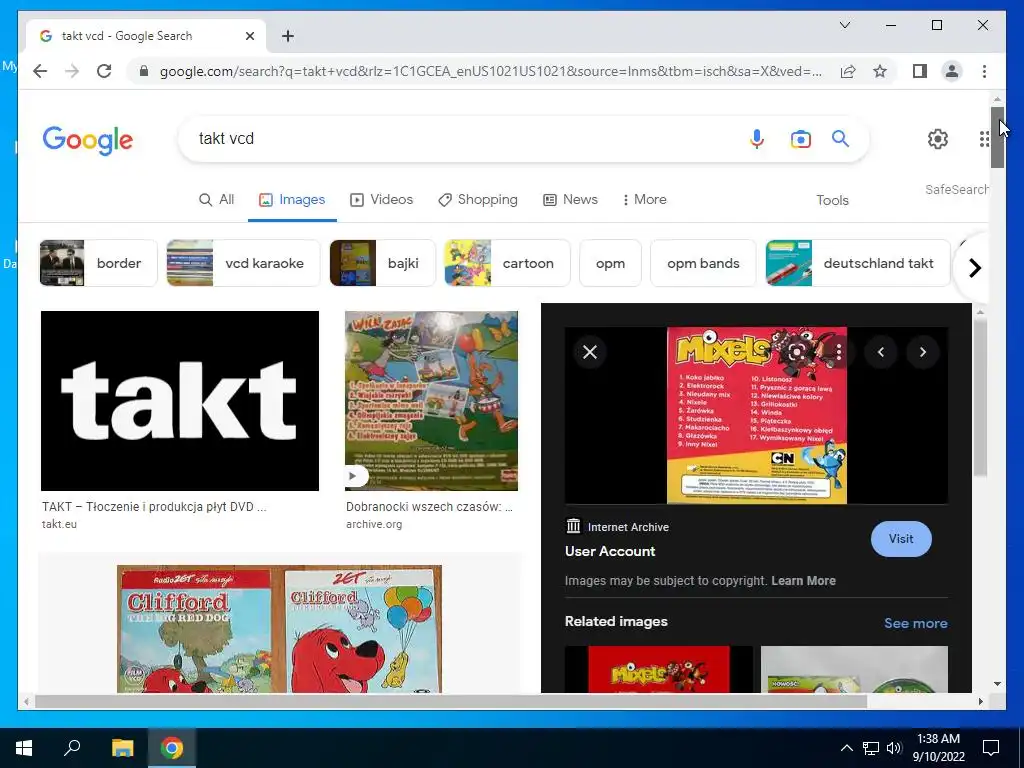
Task: Select the 'bajki' suggestion chip
Action: click(383, 263)
